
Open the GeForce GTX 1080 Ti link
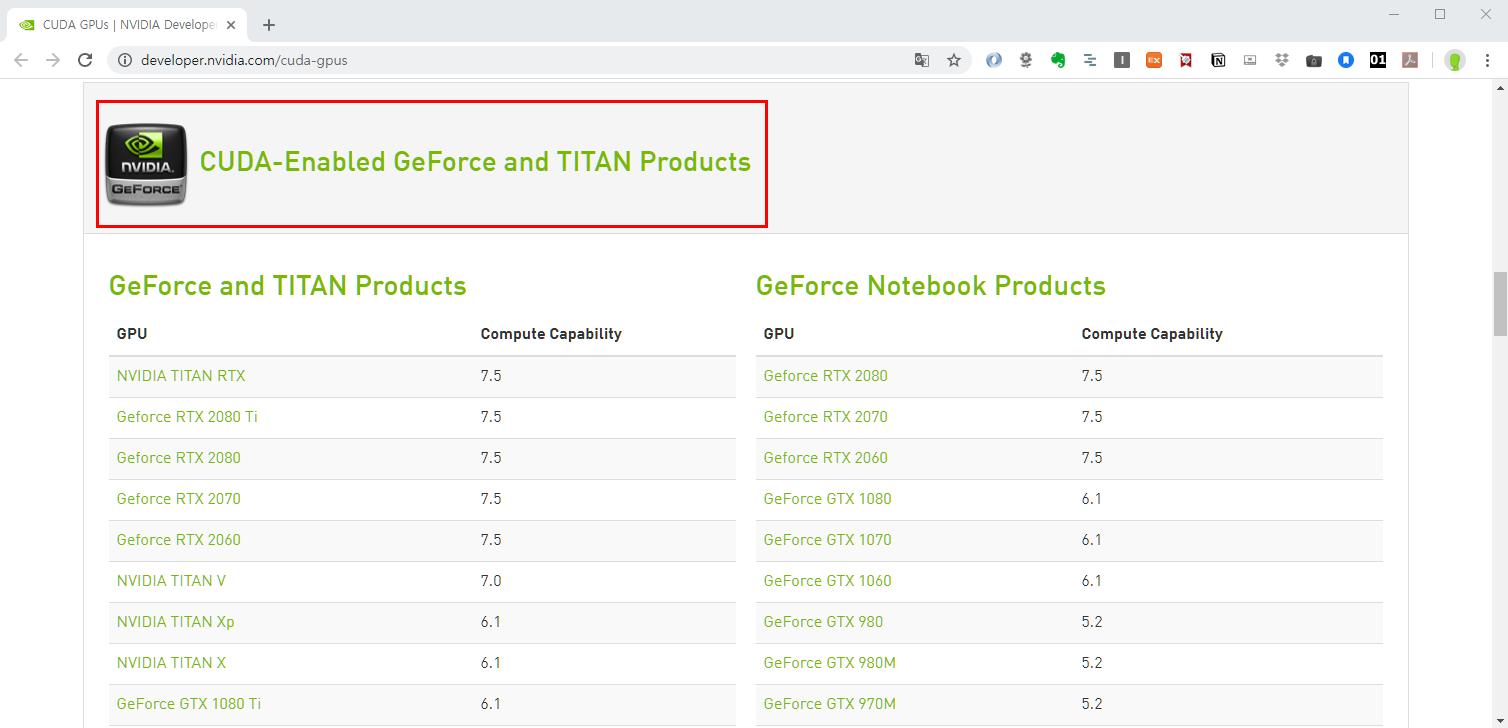(x=189, y=704)
